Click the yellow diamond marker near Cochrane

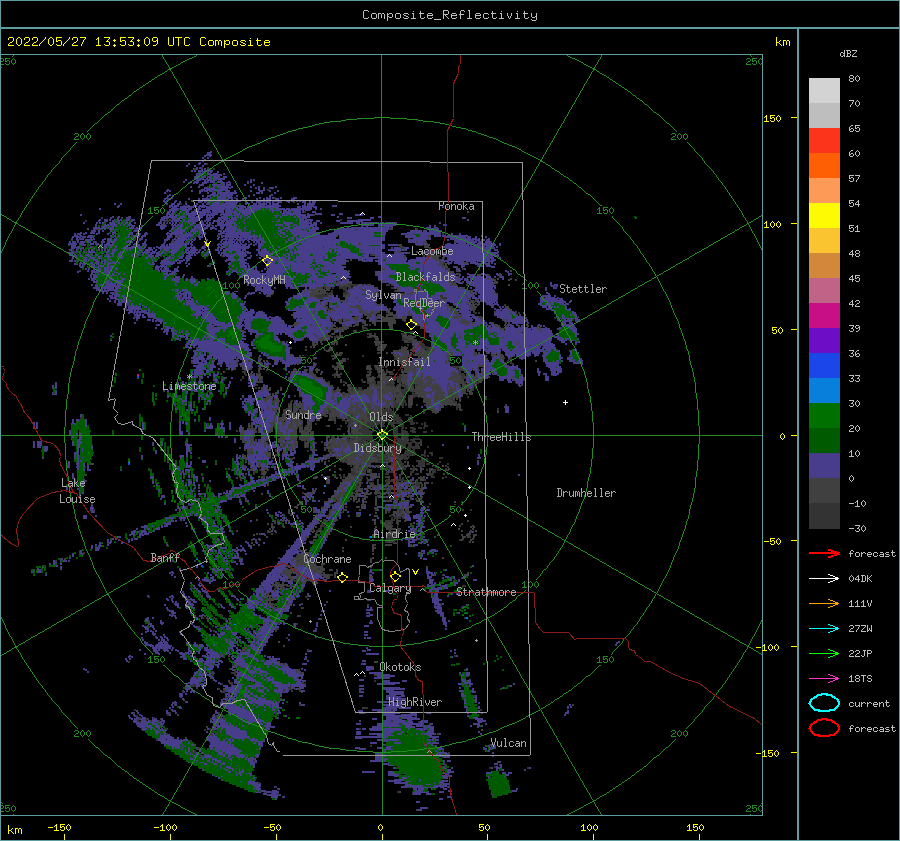pos(343,577)
